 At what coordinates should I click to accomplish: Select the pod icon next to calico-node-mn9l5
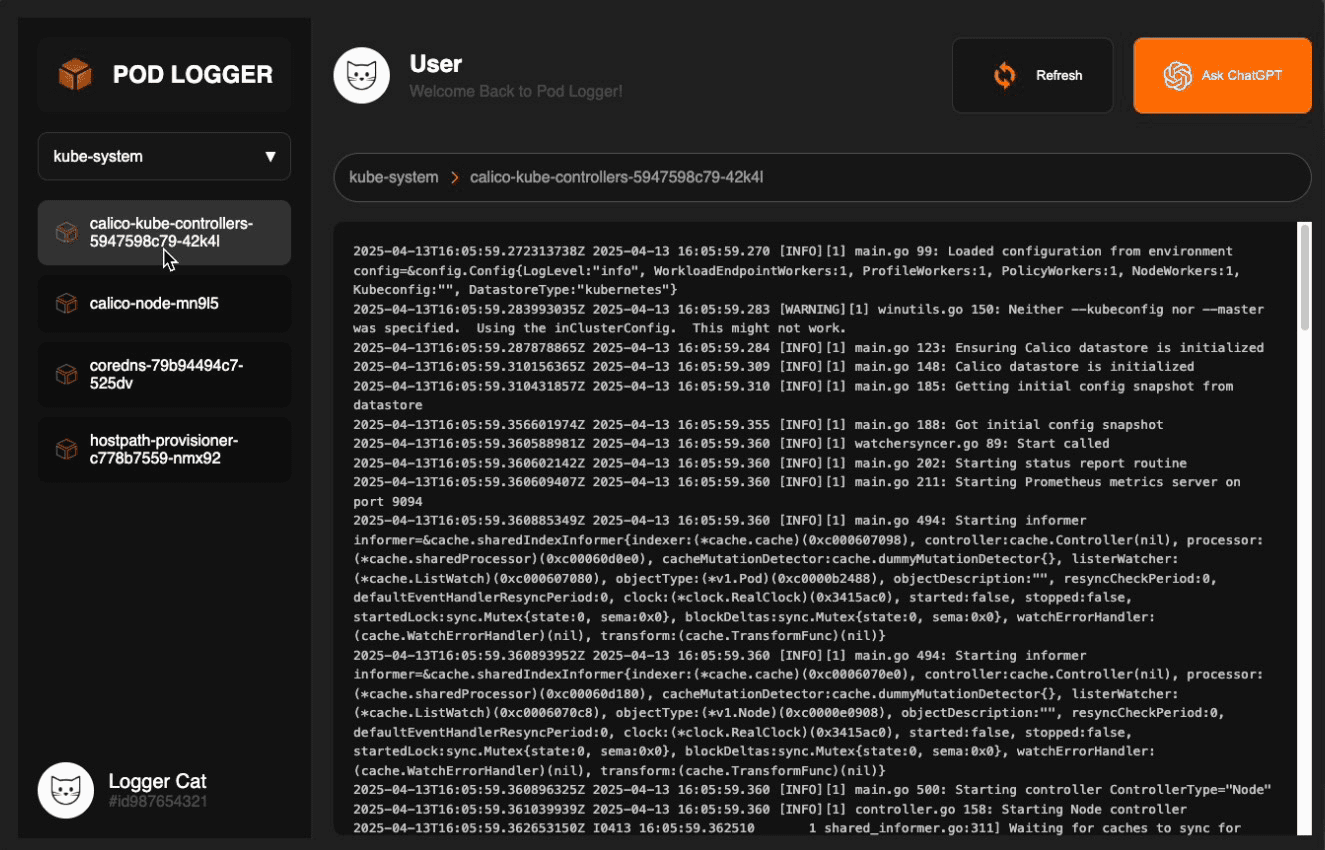pos(66,303)
